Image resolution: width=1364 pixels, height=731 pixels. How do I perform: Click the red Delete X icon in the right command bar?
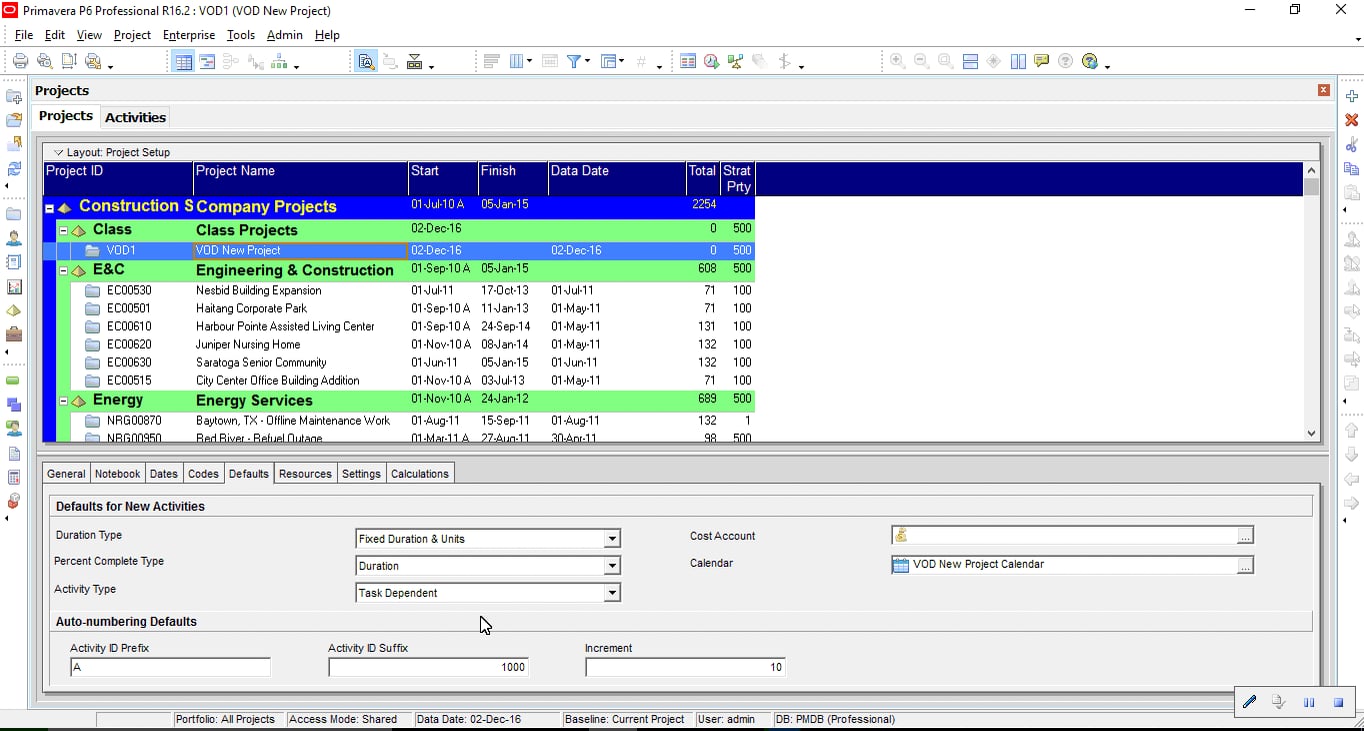1352,120
